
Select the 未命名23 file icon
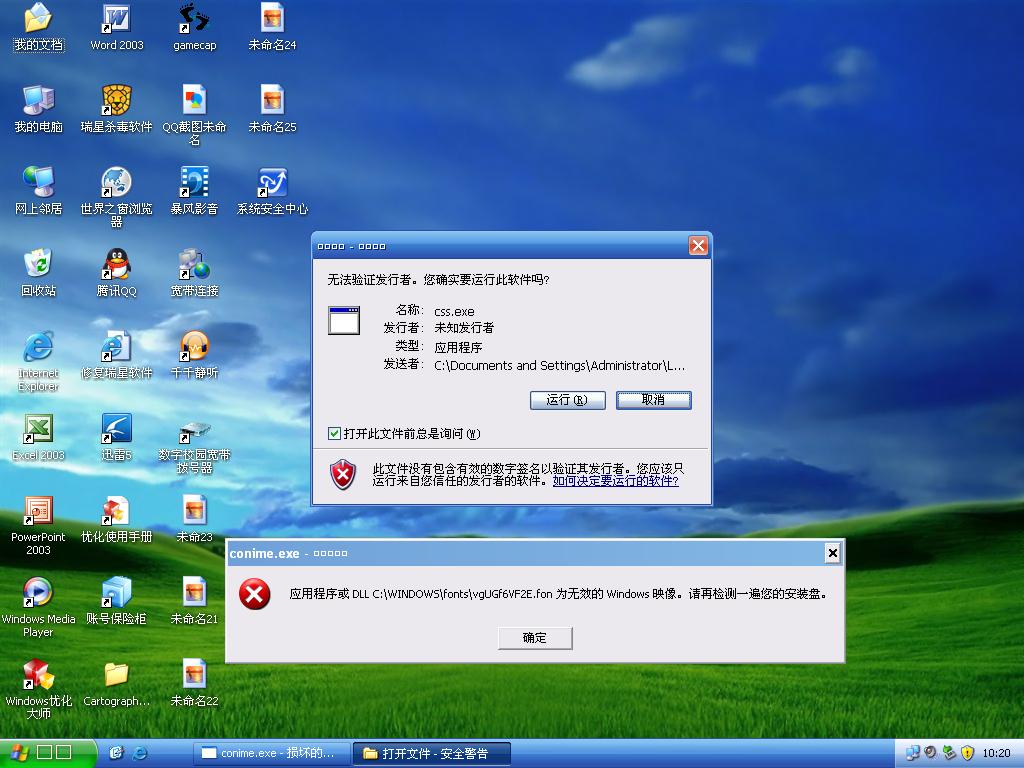coord(194,519)
